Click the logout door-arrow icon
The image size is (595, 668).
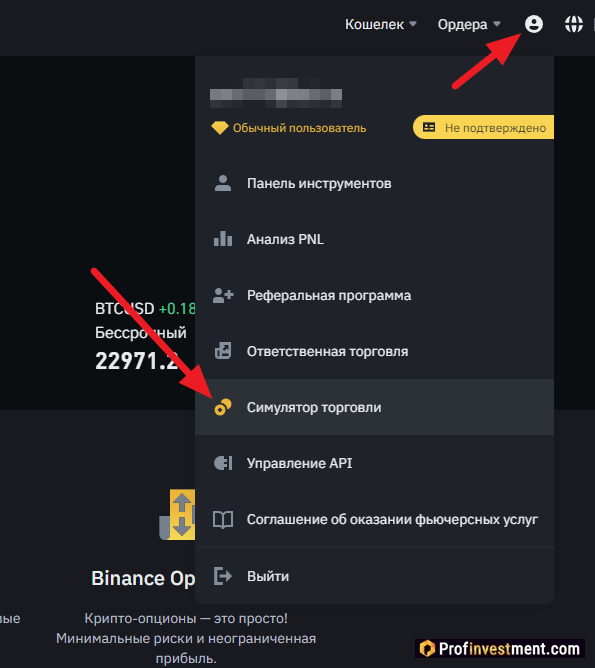pos(223,576)
